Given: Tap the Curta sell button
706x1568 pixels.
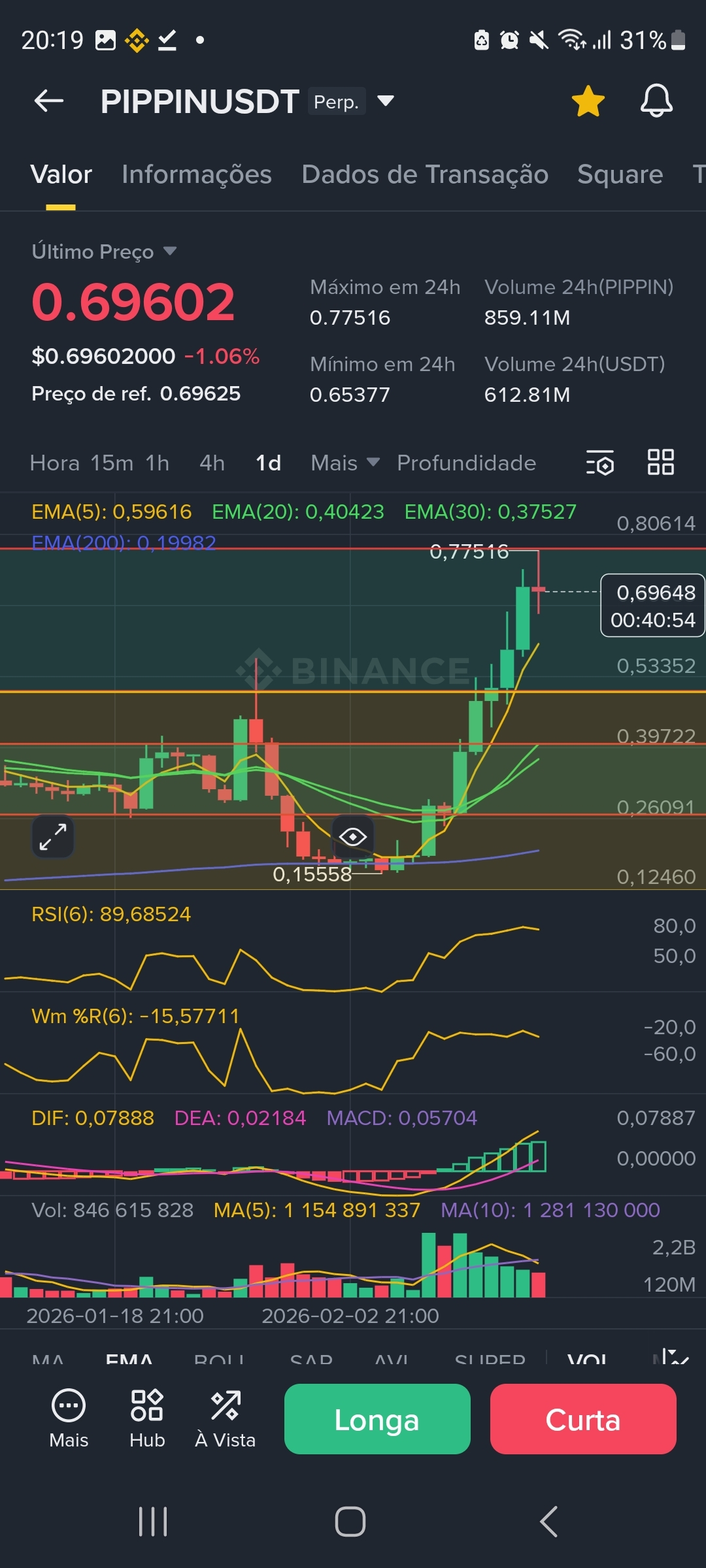Looking at the screenshot, I should click(x=583, y=1419).
